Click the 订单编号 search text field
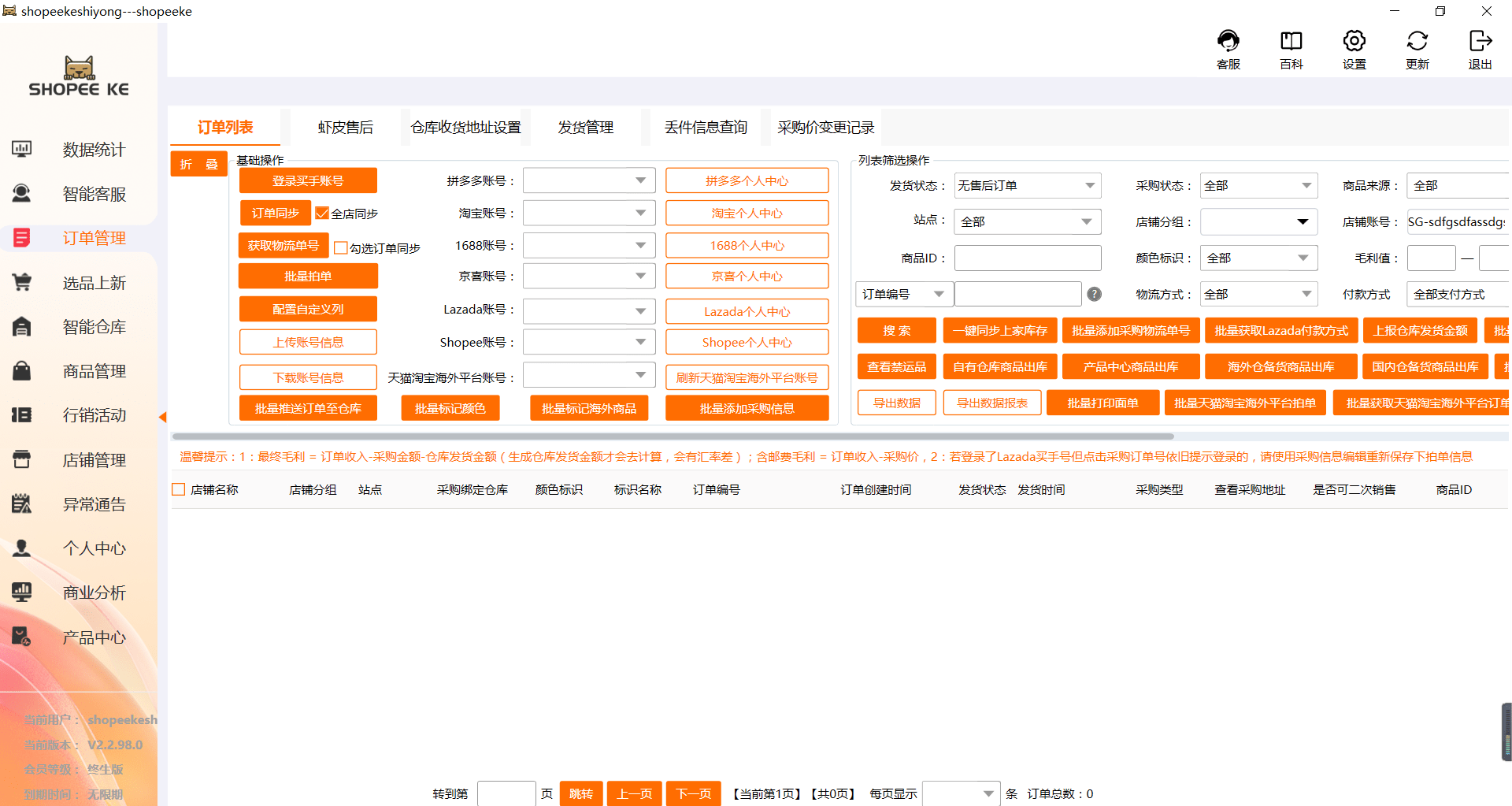1512x806 pixels. 1017,294
